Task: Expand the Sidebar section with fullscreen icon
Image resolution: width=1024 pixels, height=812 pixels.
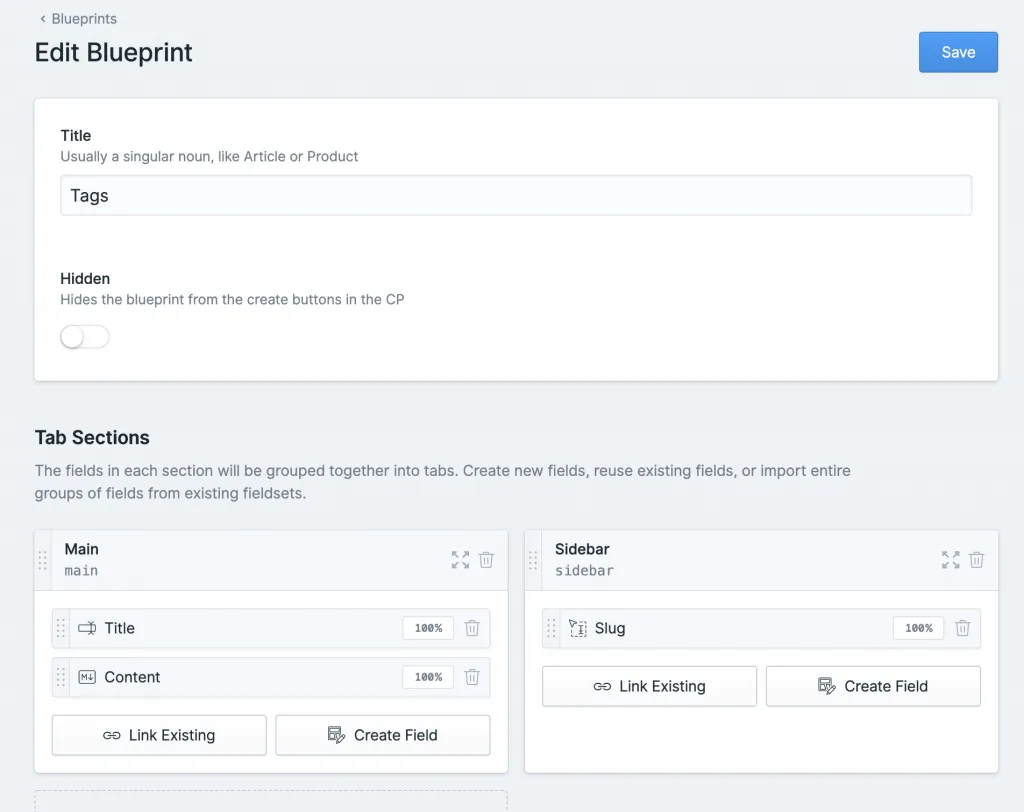Action: (x=951, y=560)
